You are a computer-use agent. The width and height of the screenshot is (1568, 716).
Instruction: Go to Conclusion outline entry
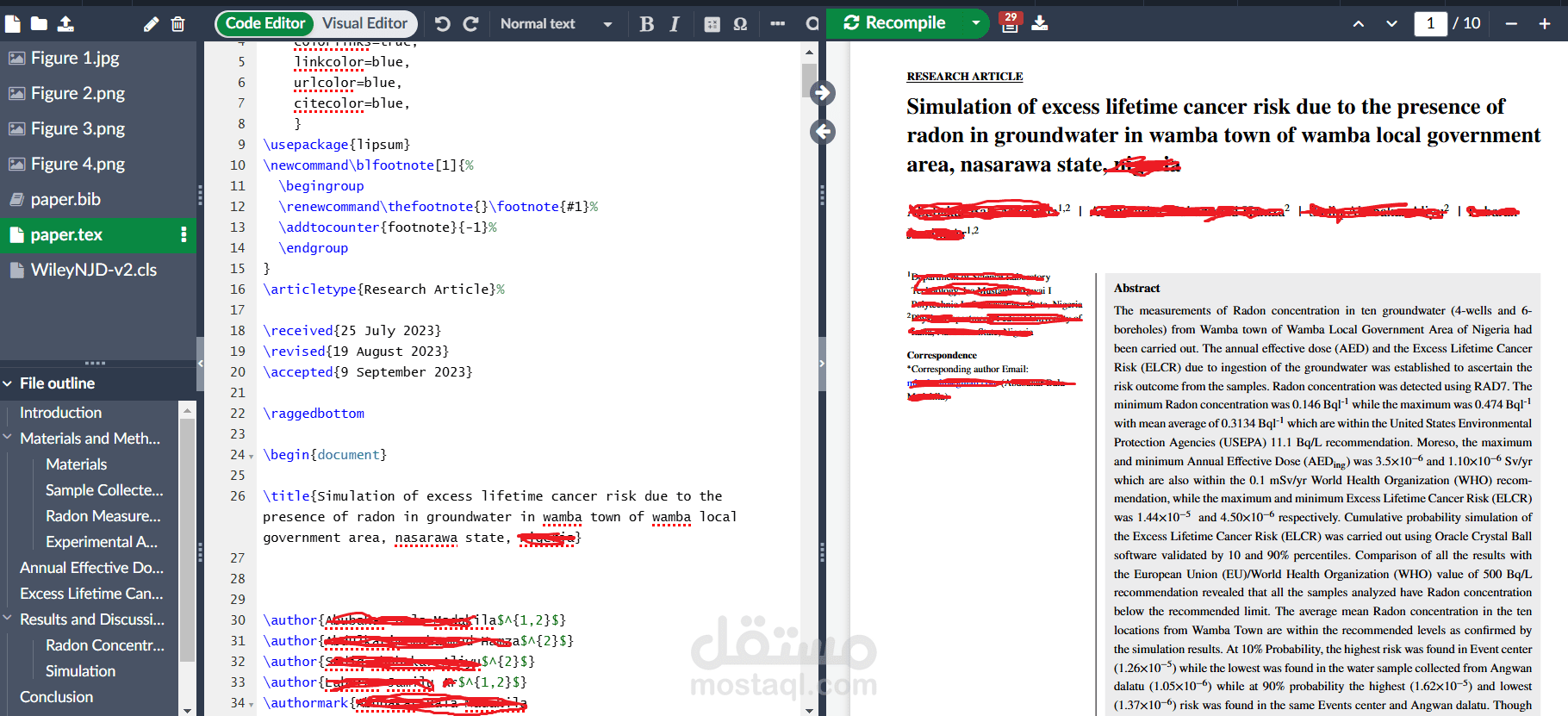[x=56, y=697]
